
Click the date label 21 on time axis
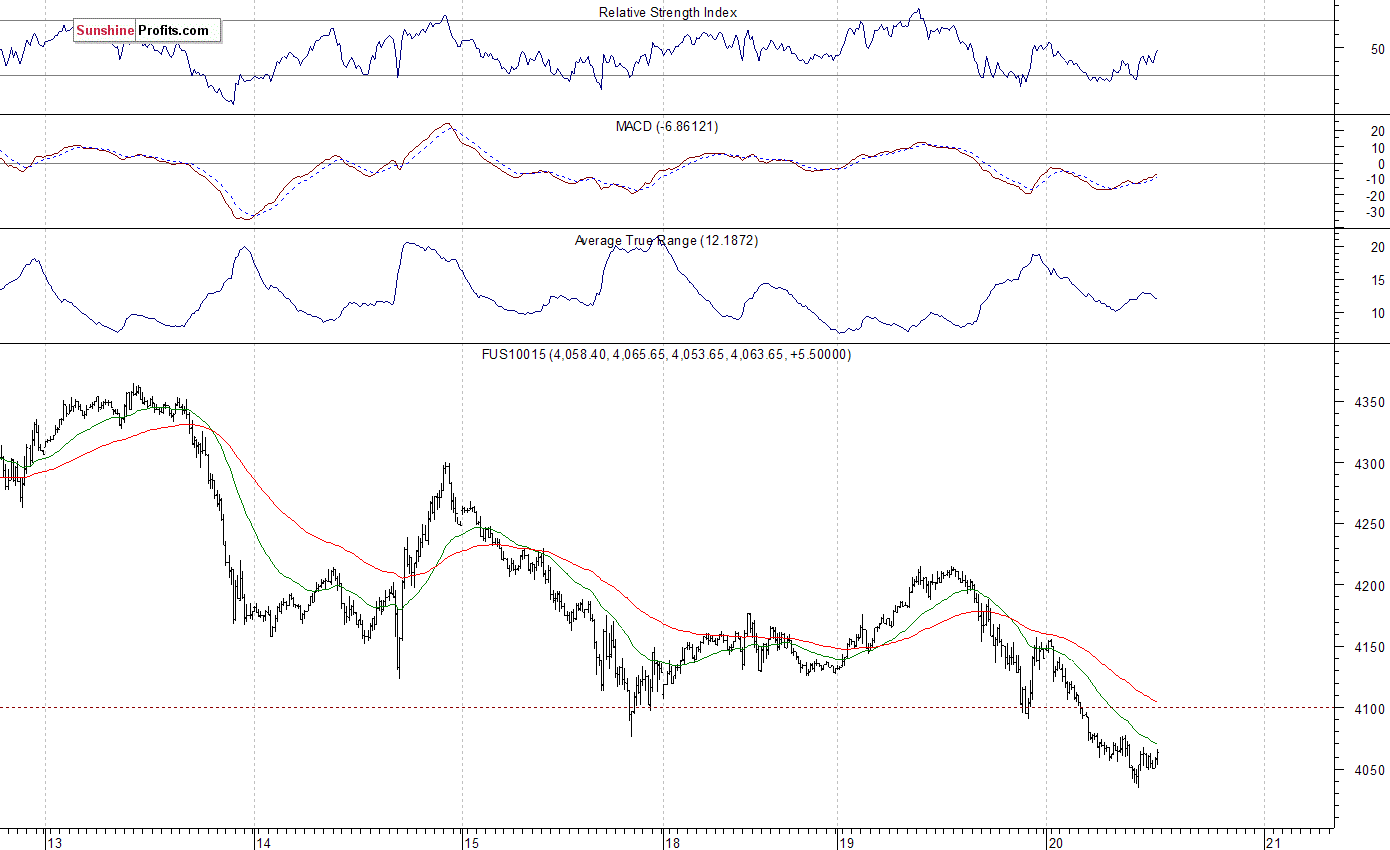pos(1273,842)
